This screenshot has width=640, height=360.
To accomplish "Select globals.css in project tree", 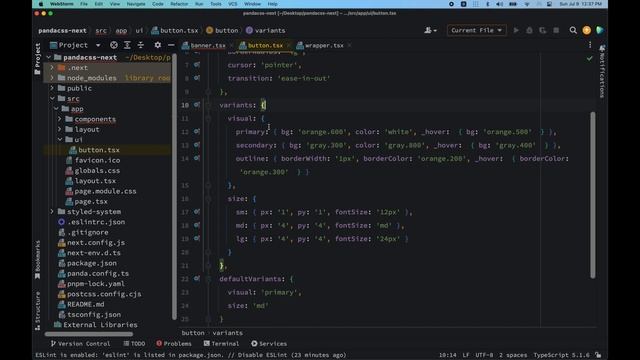I will [97, 170].
